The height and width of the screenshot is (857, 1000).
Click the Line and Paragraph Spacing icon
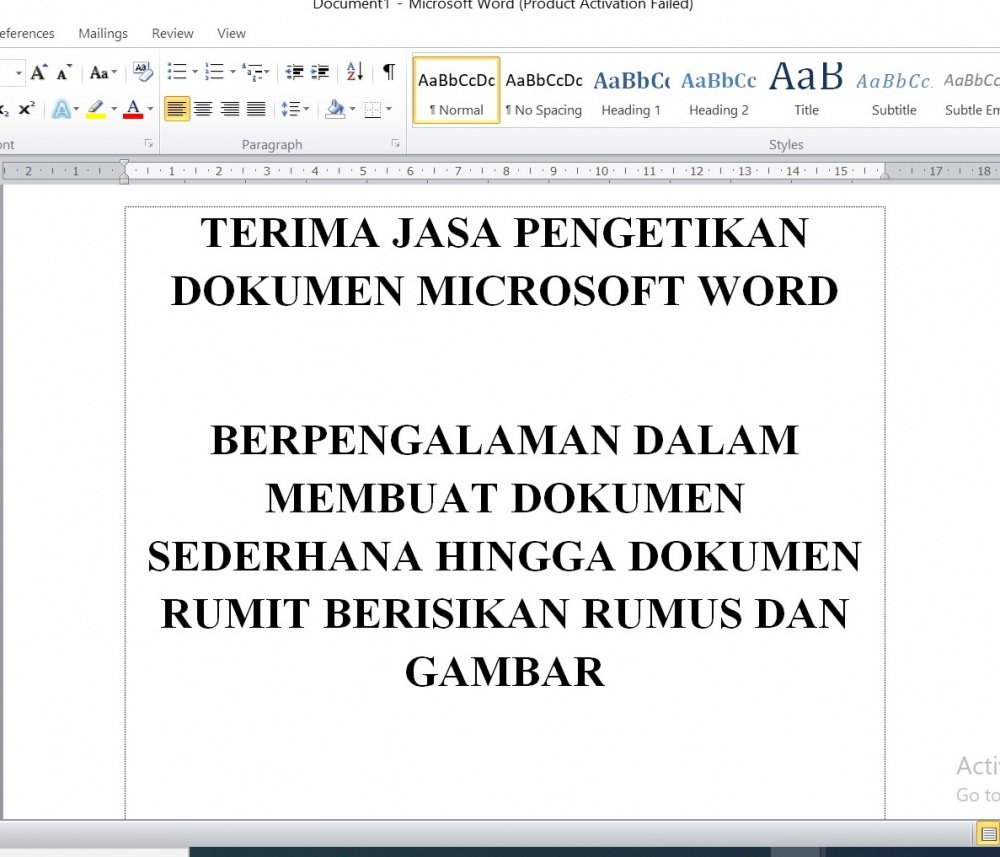point(290,109)
